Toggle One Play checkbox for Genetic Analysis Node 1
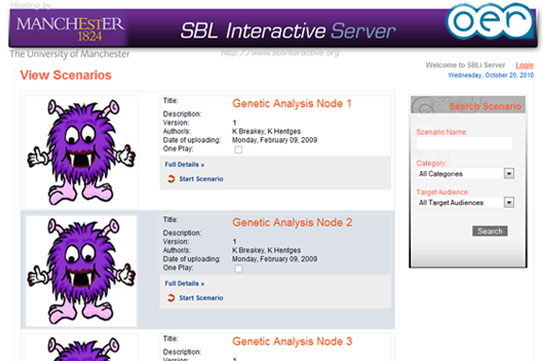This screenshot has height=361, width=548. (238, 150)
